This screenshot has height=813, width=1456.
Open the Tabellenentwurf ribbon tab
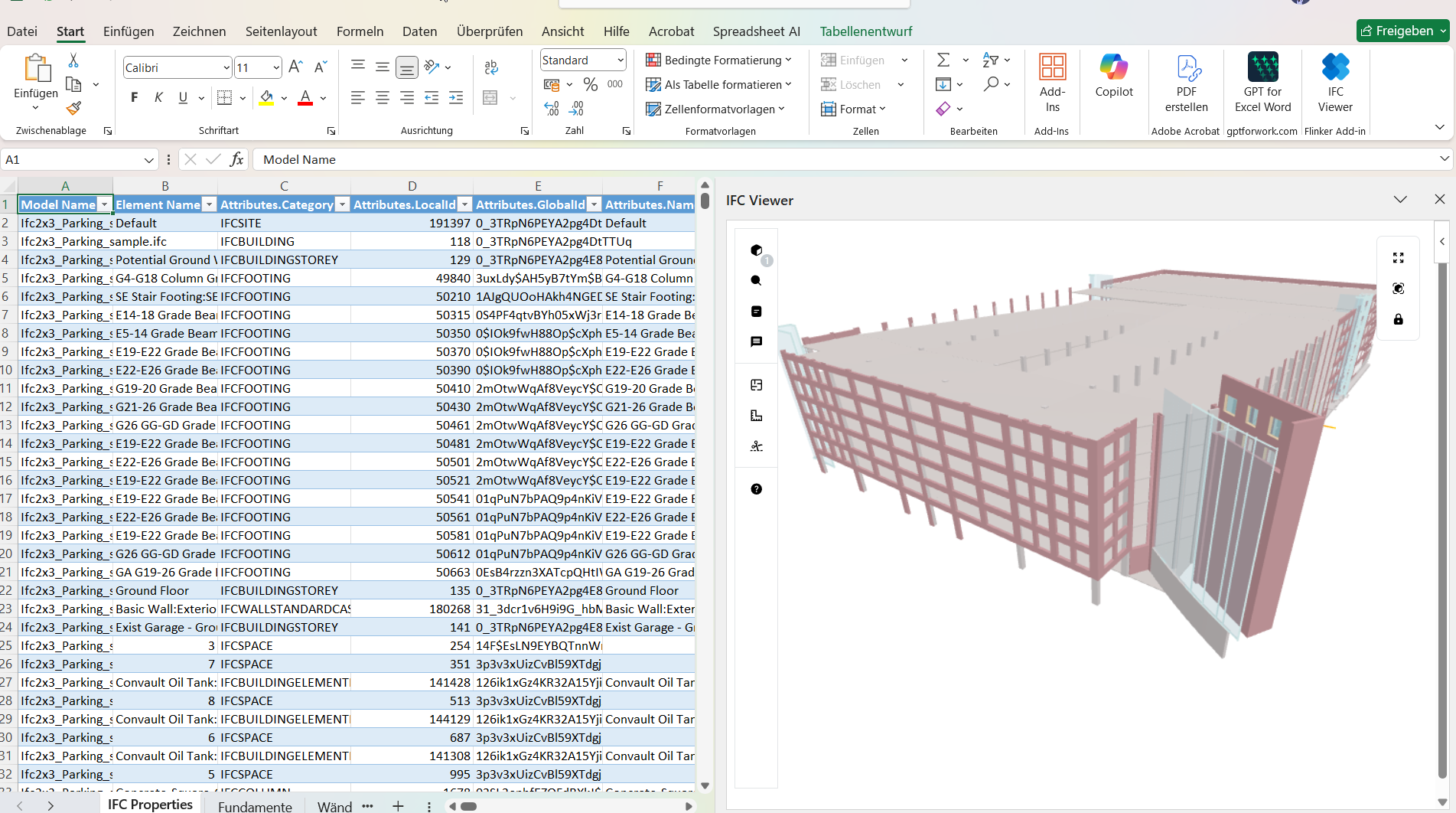click(865, 31)
